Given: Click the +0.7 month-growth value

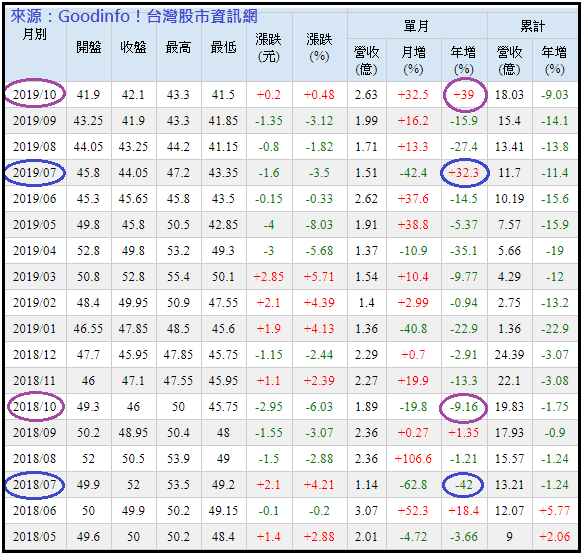Looking at the screenshot, I should tap(413, 355).
